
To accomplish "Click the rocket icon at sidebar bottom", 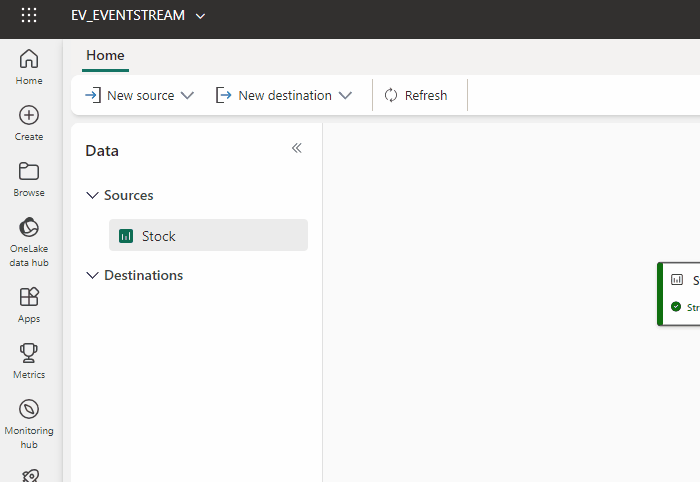I will (x=30, y=476).
